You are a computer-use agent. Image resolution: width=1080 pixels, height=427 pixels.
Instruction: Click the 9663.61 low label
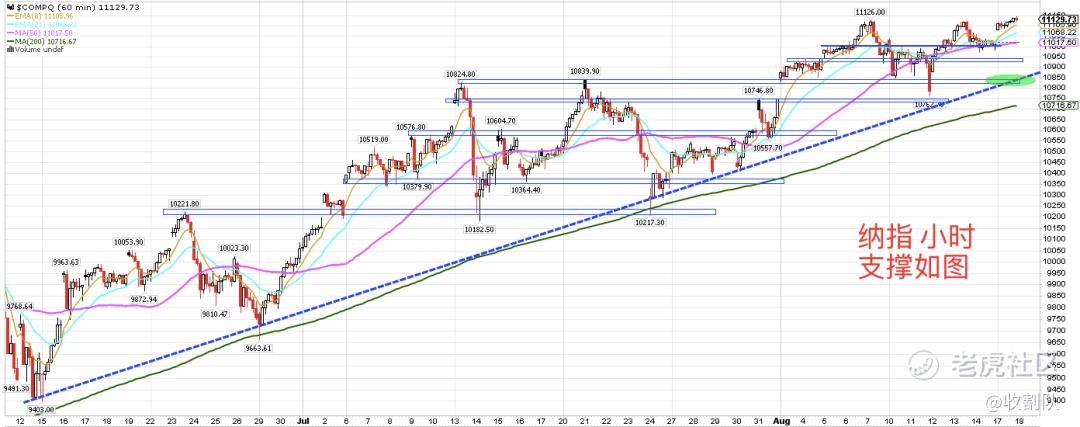258,348
